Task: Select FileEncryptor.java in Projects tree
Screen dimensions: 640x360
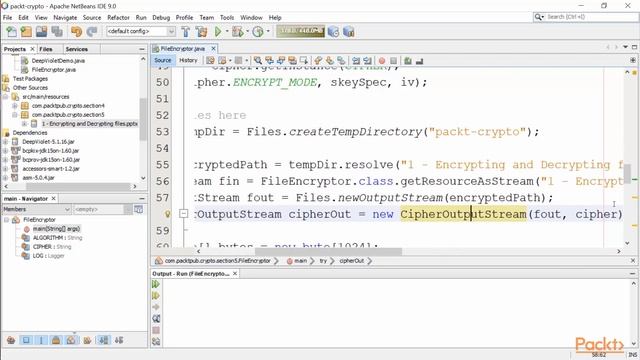Action: pyautogui.click(x=53, y=69)
